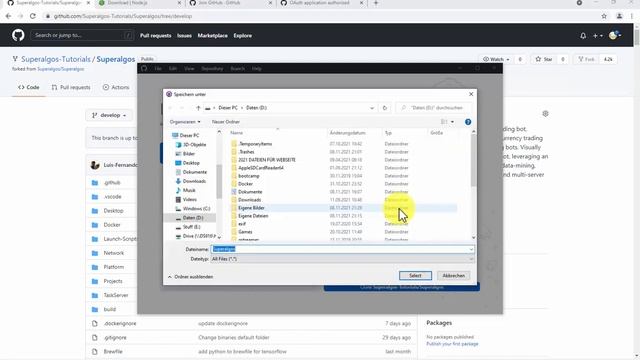640x360 pixels.
Task: Open the Dateiname dropdown arrow
Action: click(x=471, y=249)
